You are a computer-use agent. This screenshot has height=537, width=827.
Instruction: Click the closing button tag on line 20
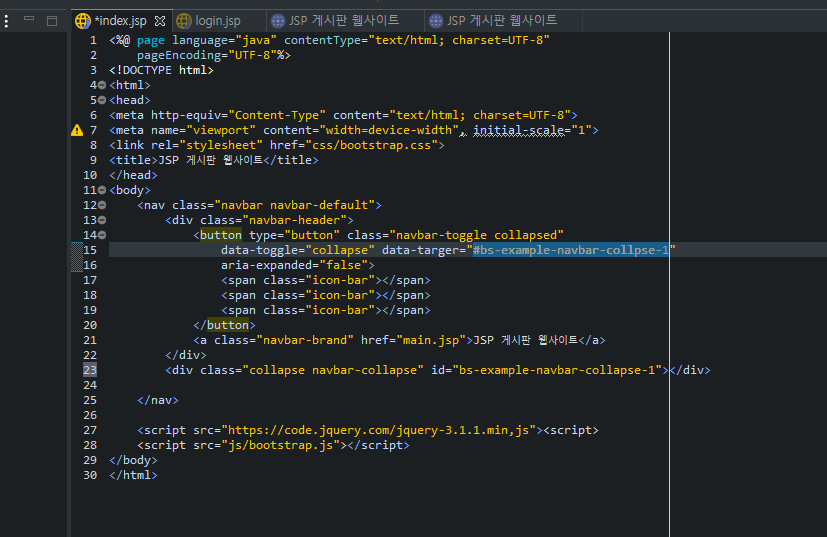click(x=224, y=325)
